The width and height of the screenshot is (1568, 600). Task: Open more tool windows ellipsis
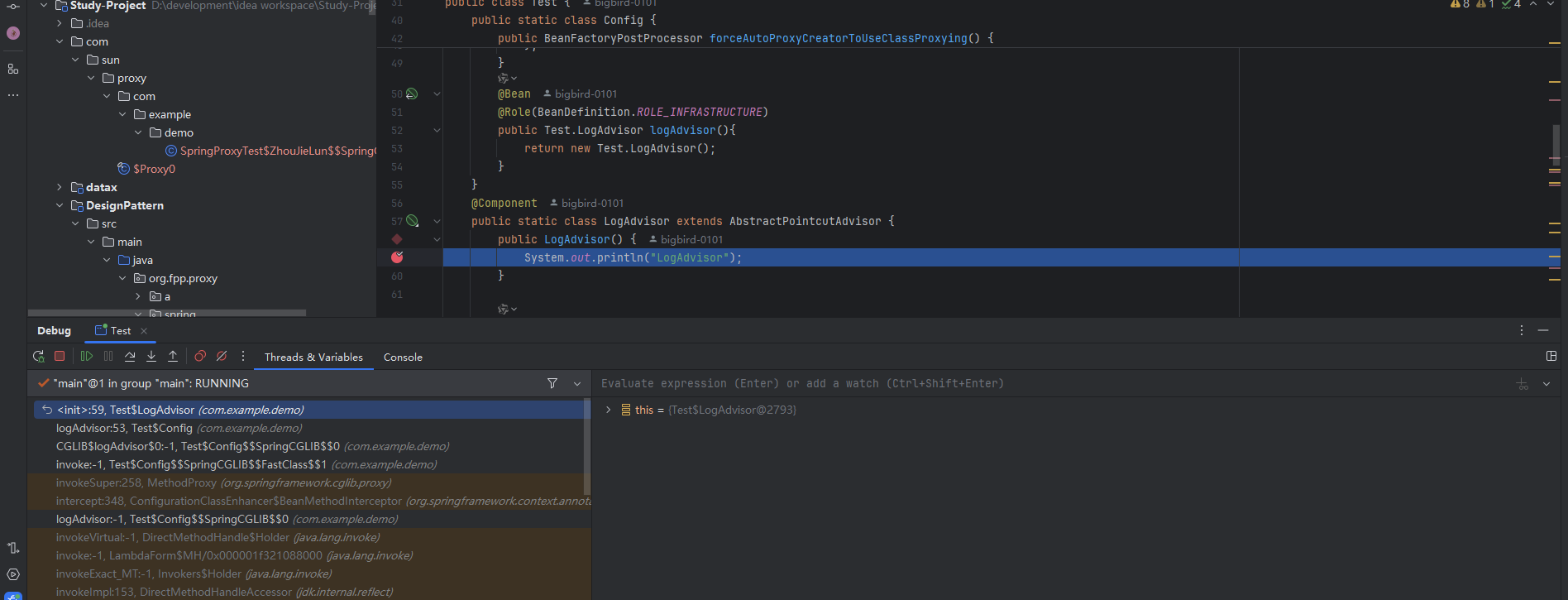click(x=13, y=95)
